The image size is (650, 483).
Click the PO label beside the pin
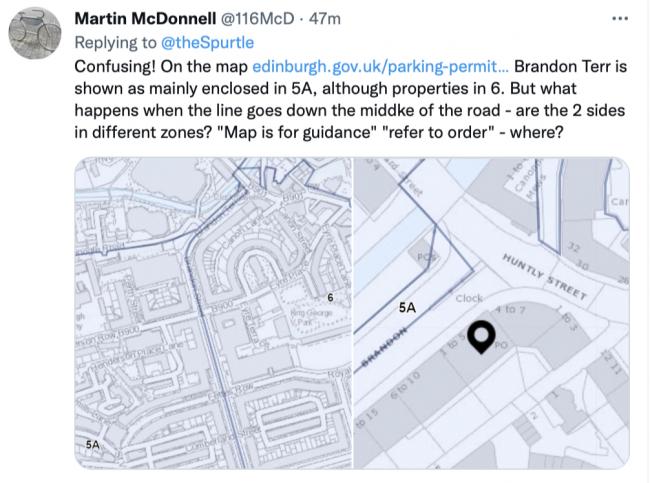pos(501,345)
